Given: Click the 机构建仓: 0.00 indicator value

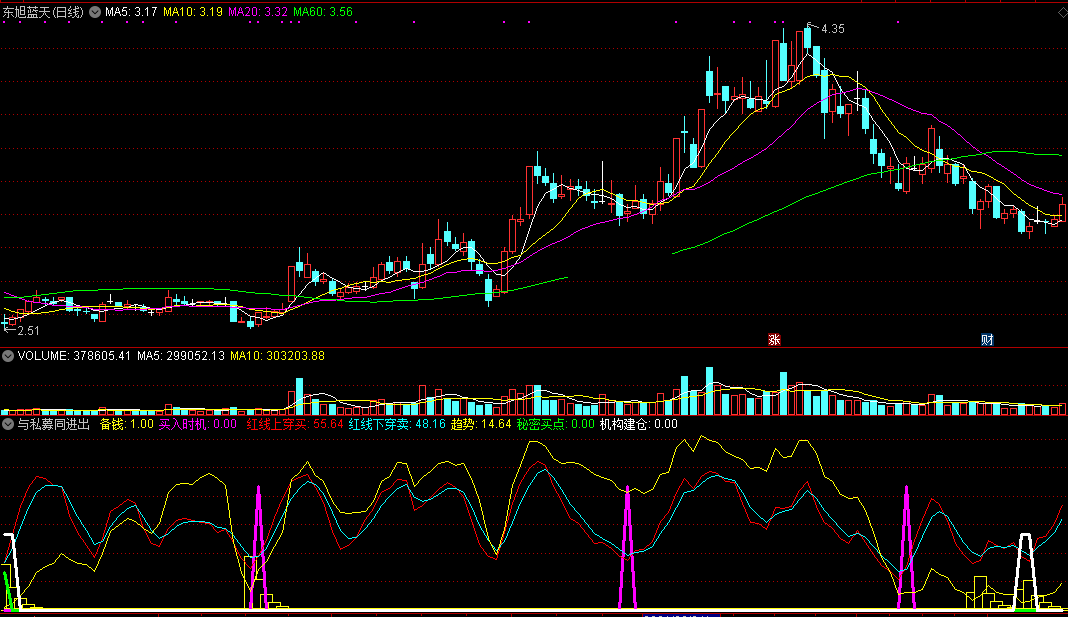Looking at the screenshot, I should [x=638, y=424].
